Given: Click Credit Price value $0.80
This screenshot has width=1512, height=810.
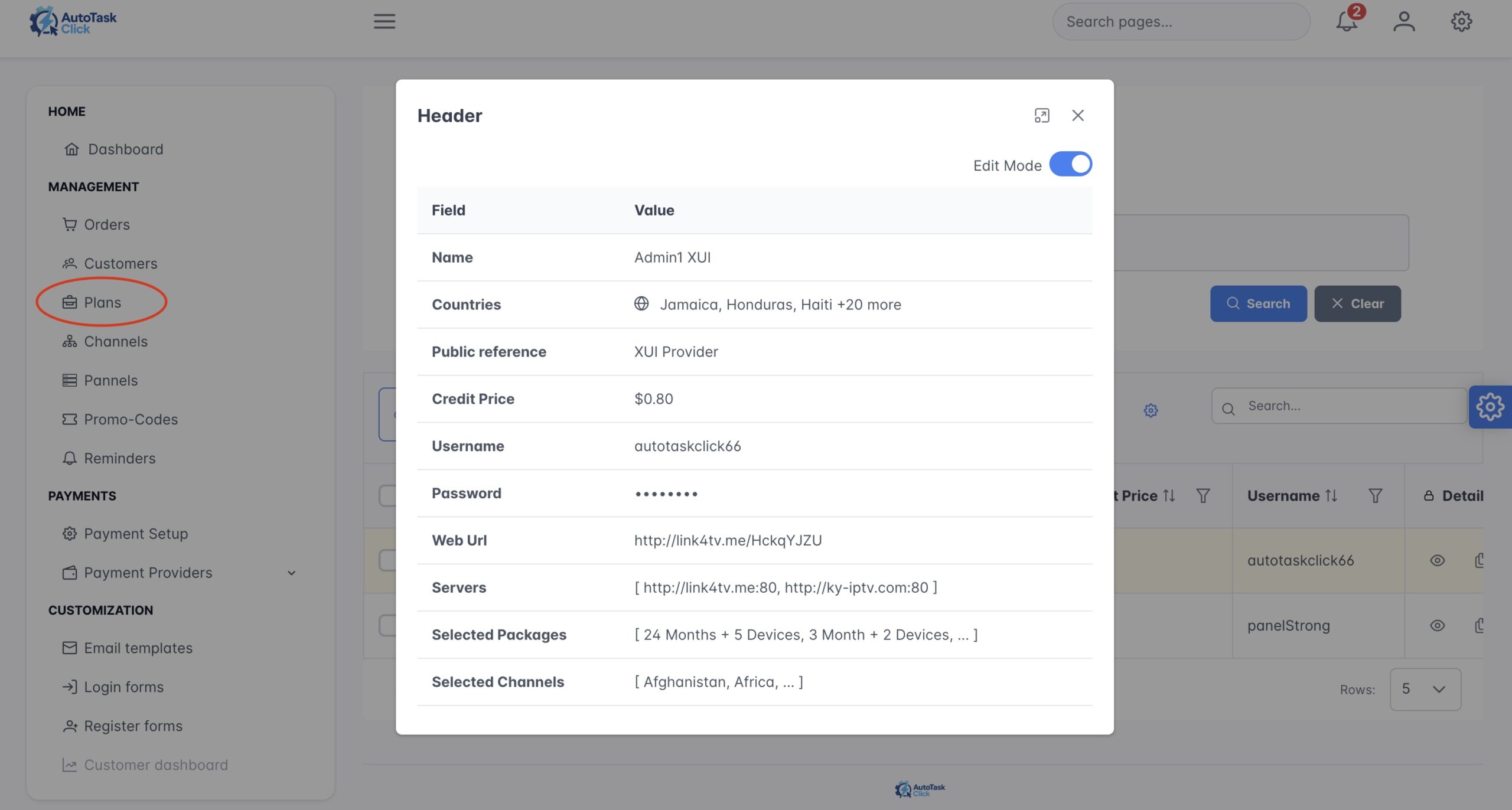Looking at the screenshot, I should 654,400.
